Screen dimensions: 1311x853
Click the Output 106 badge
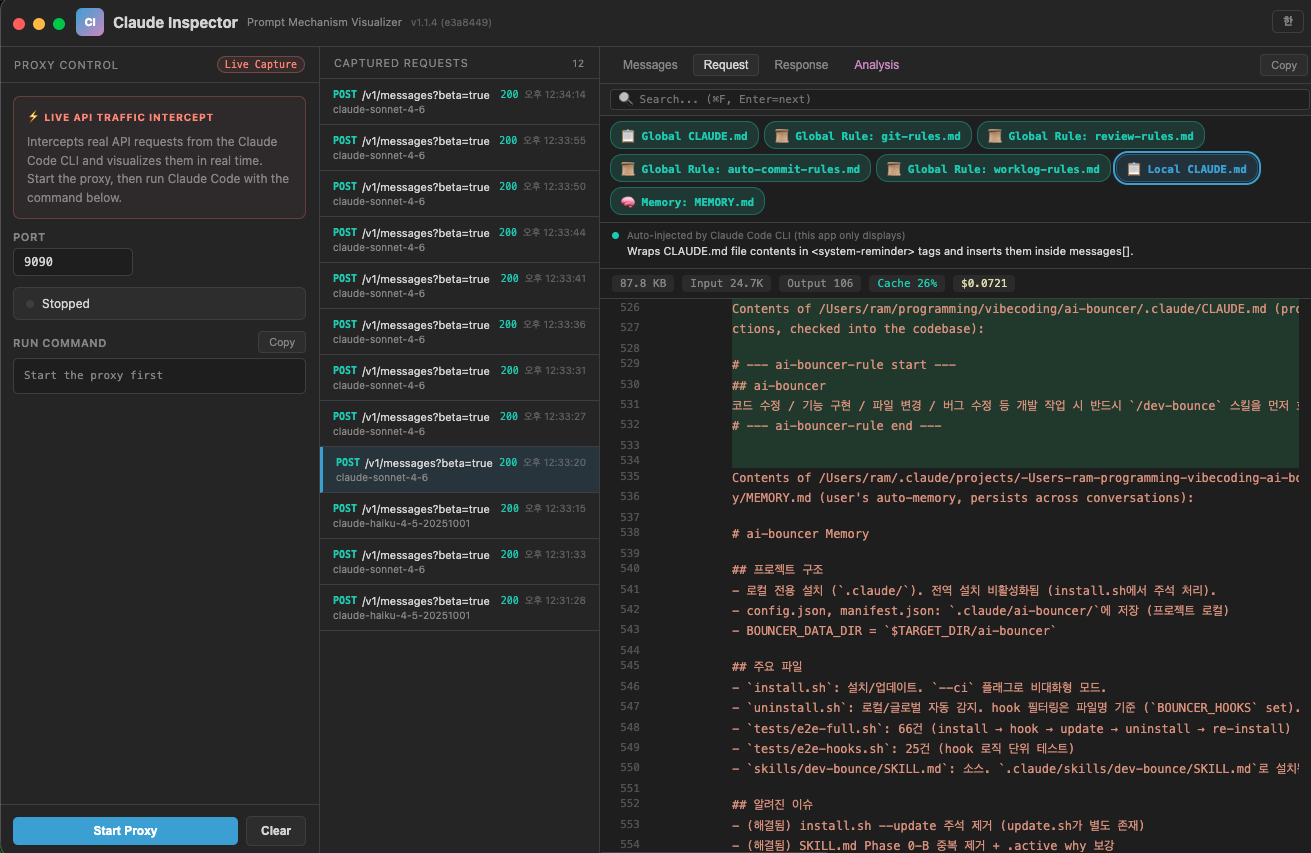tap(820, 283)
